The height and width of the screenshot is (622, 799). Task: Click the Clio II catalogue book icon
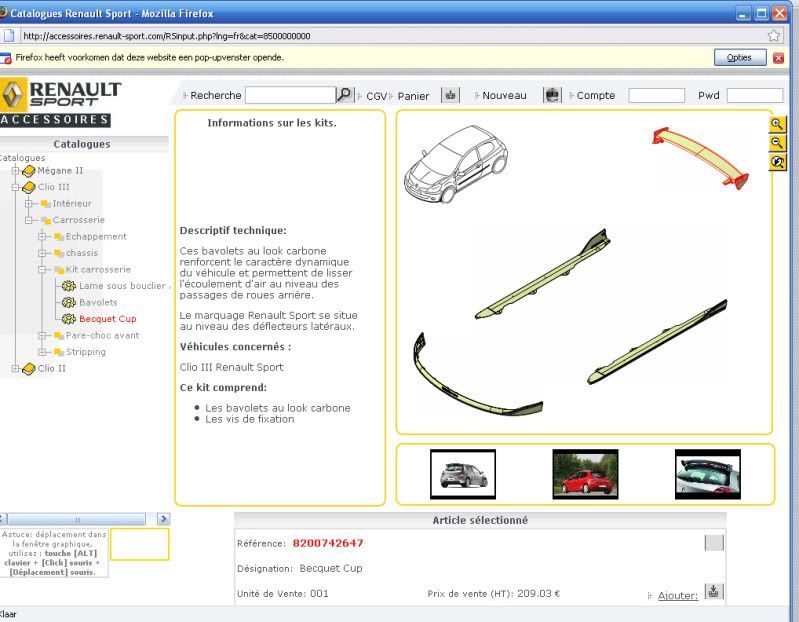click(29, 368)
